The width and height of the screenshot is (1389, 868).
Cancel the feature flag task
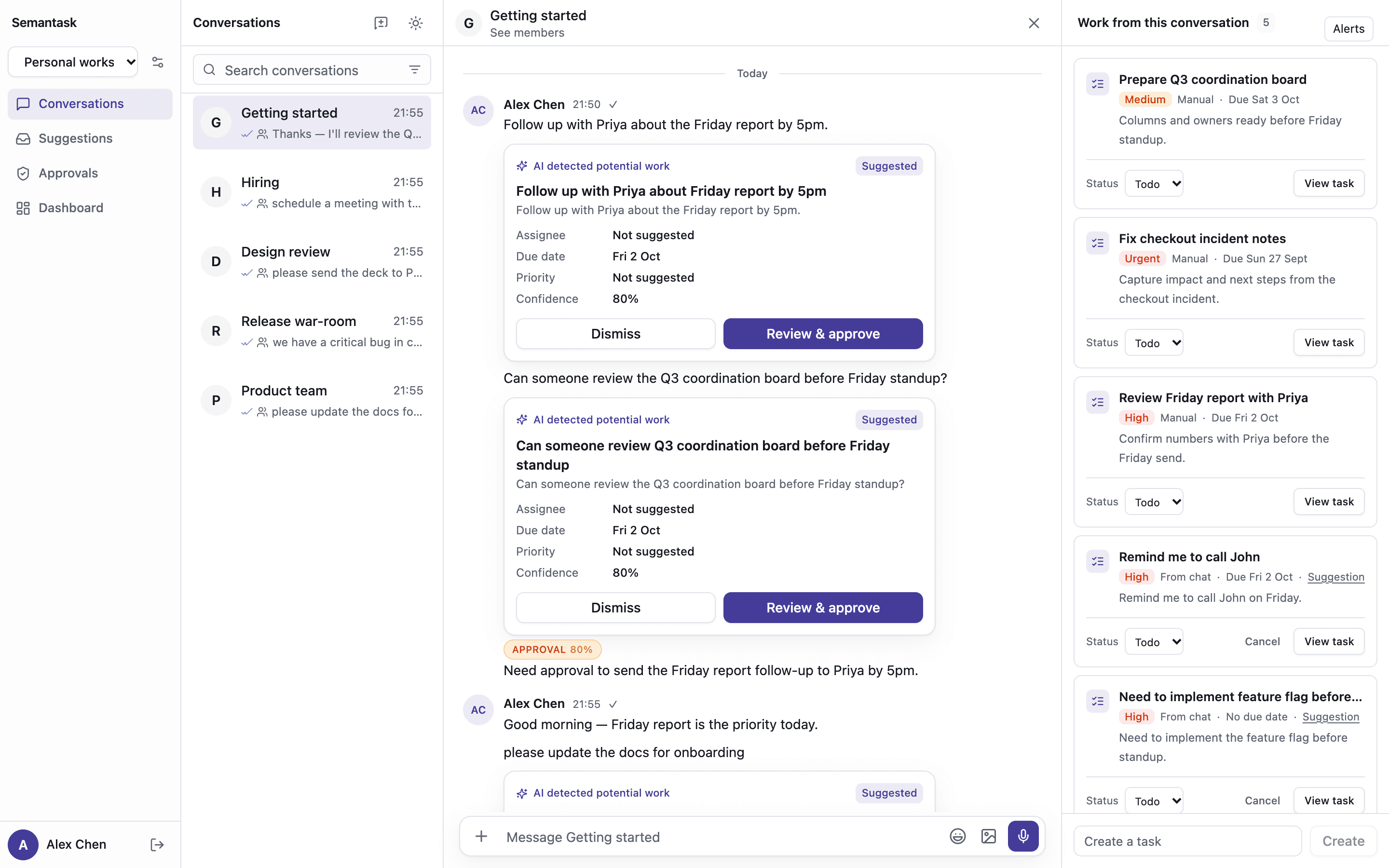[x=1262, y=801]
